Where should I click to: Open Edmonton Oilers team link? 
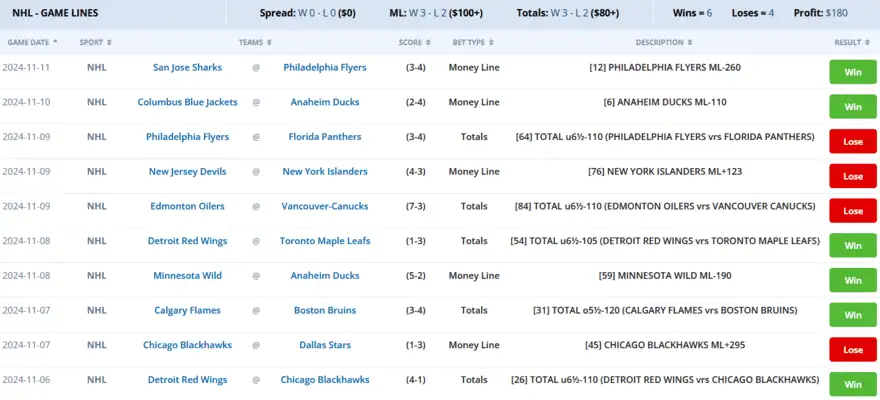pyautogui.click(x=187, y=206)
